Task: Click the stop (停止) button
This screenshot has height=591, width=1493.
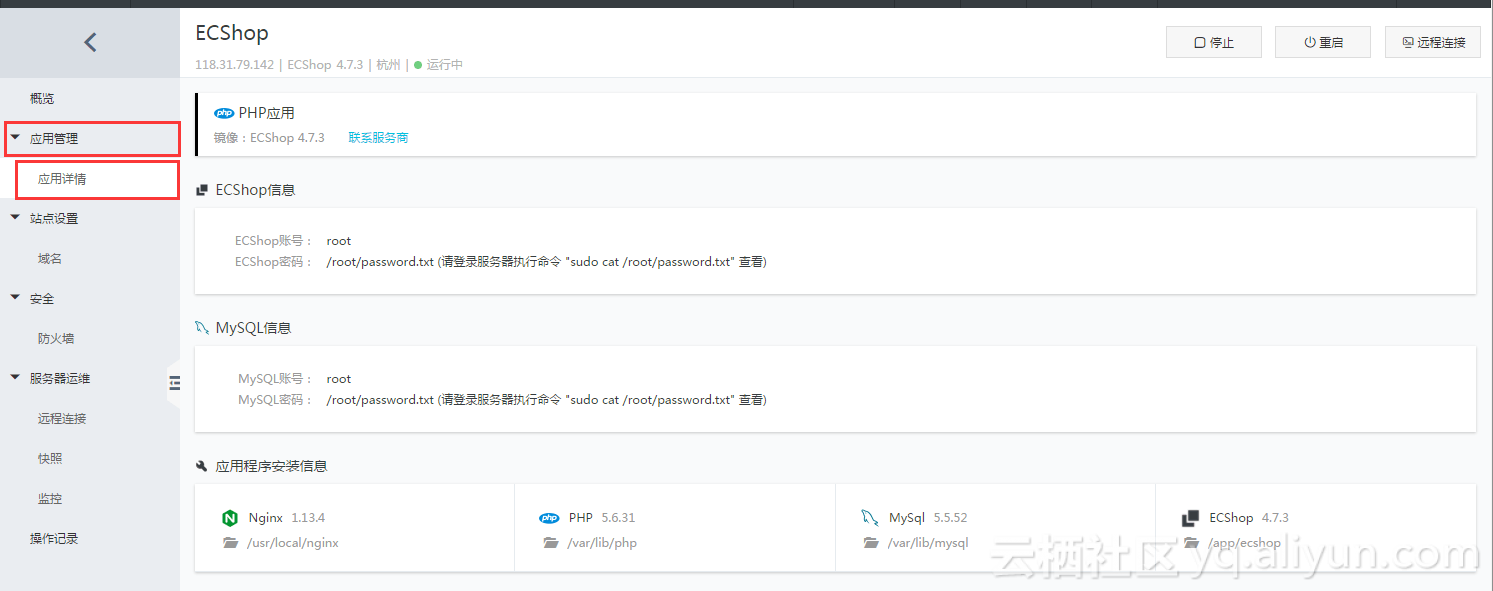Action: point(1213,42)
